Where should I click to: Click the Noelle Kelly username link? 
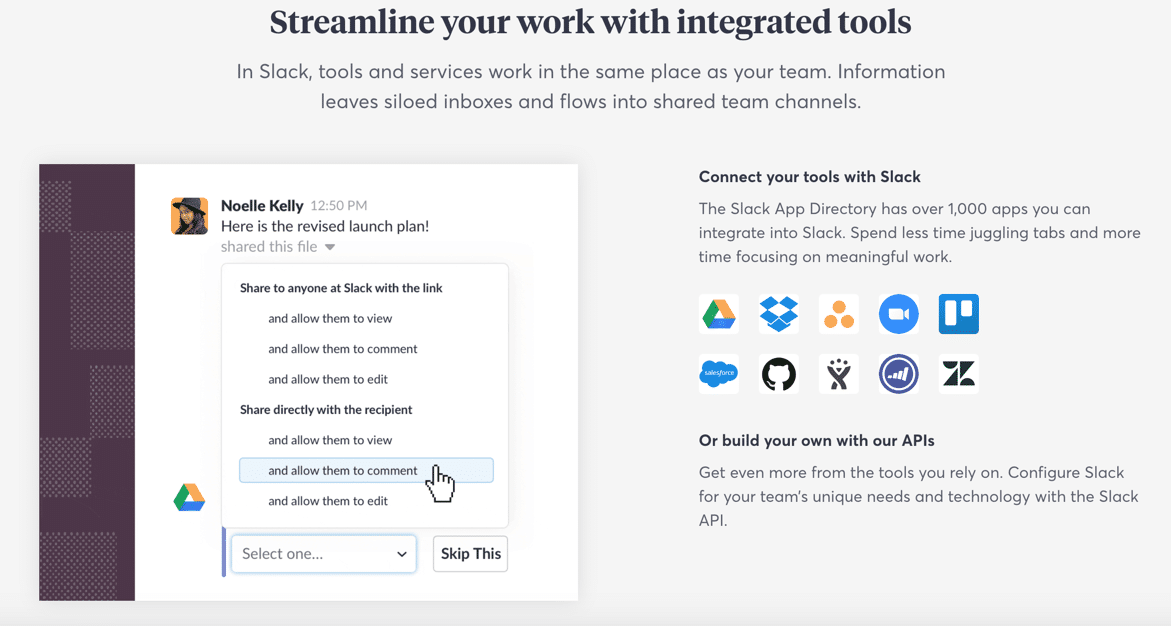[261, 206]
